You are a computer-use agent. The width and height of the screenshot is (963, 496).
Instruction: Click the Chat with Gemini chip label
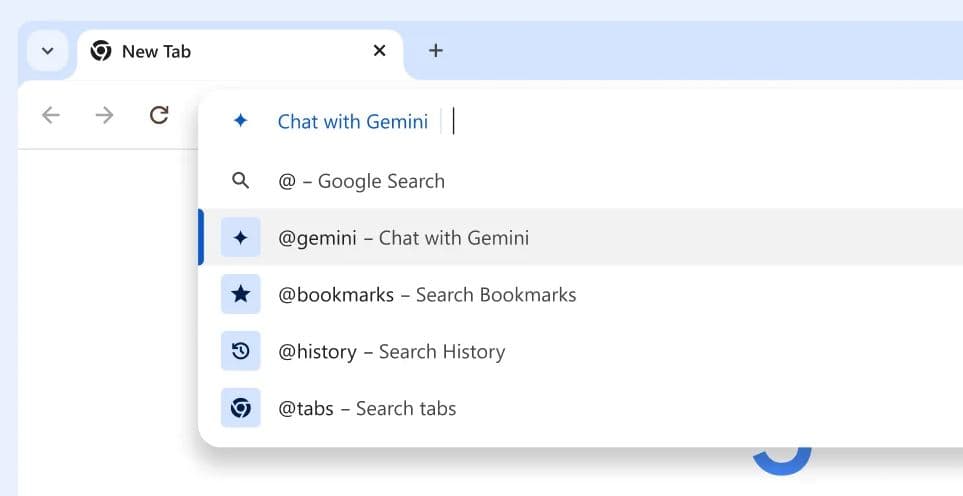pos(352,121)
